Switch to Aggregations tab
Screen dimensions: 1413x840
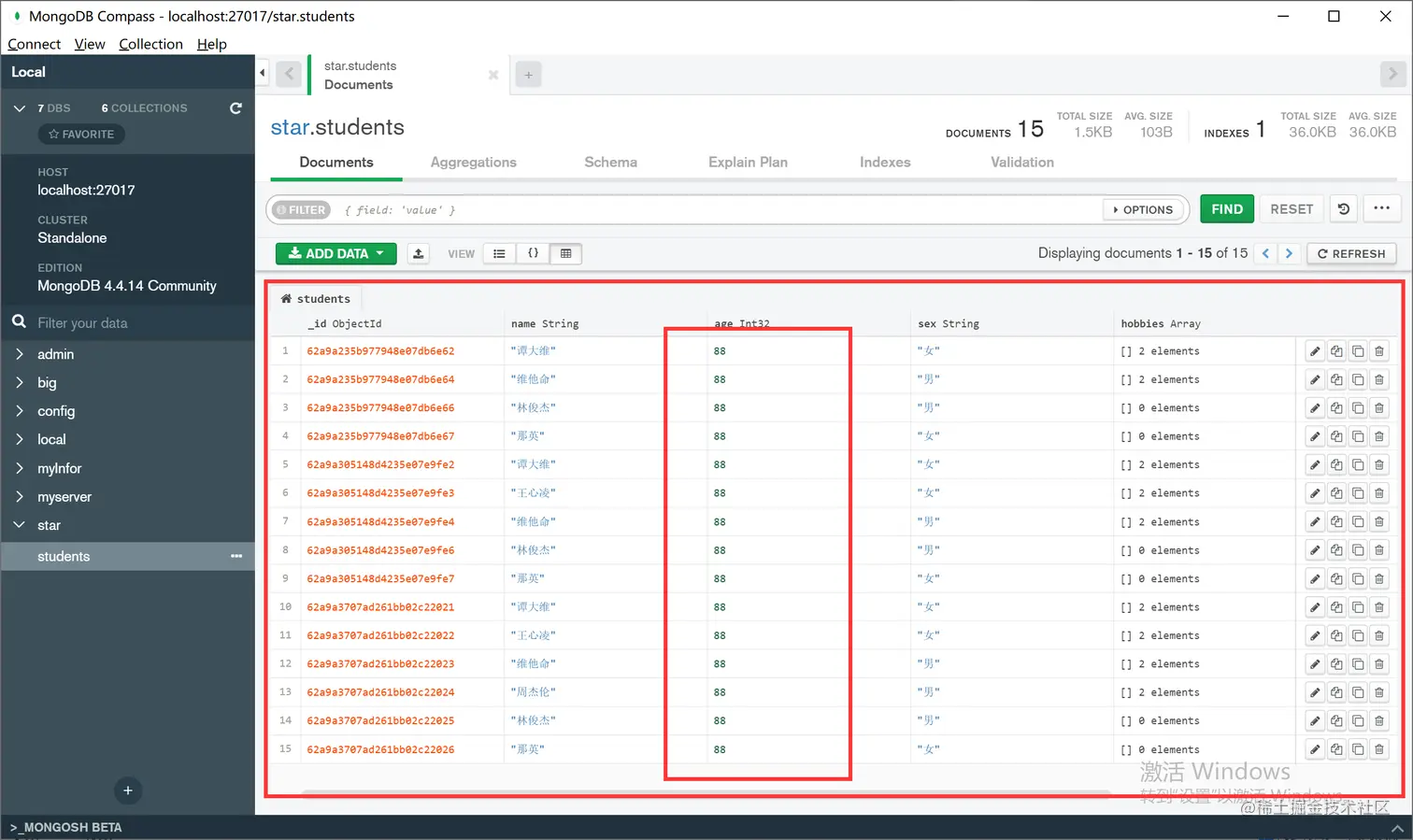(x=473, y=163)
